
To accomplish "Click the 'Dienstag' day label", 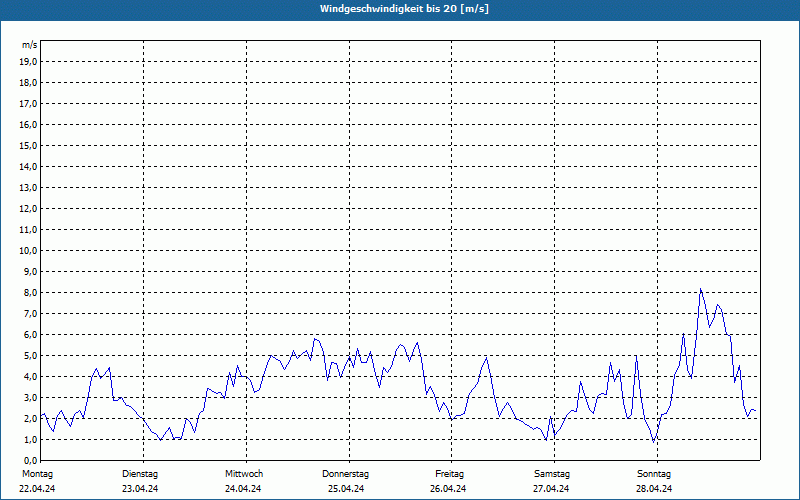I will coord(140,474).
